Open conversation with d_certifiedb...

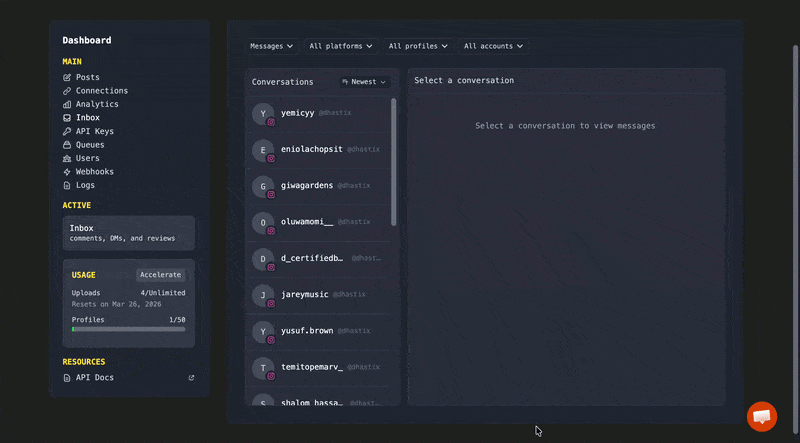pos(317,259)
